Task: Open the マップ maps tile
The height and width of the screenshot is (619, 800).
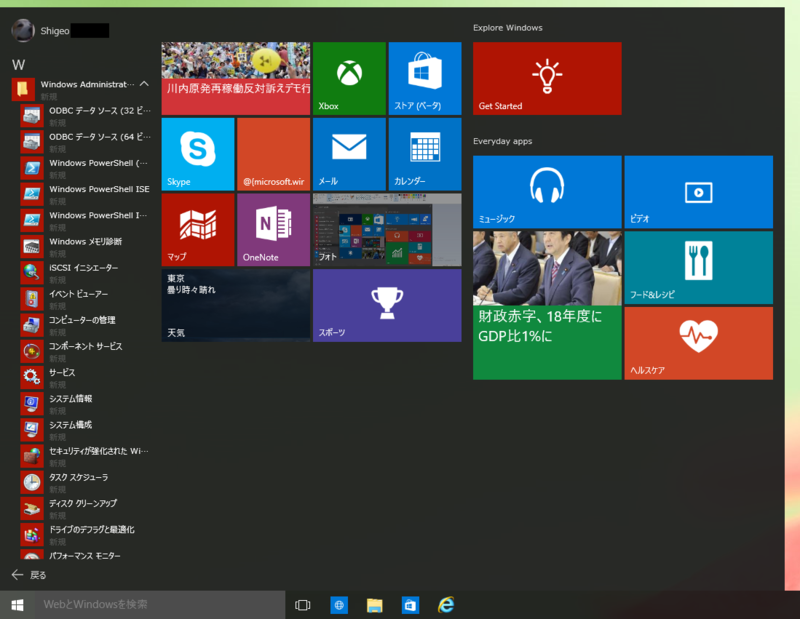Action: point(198,230)
